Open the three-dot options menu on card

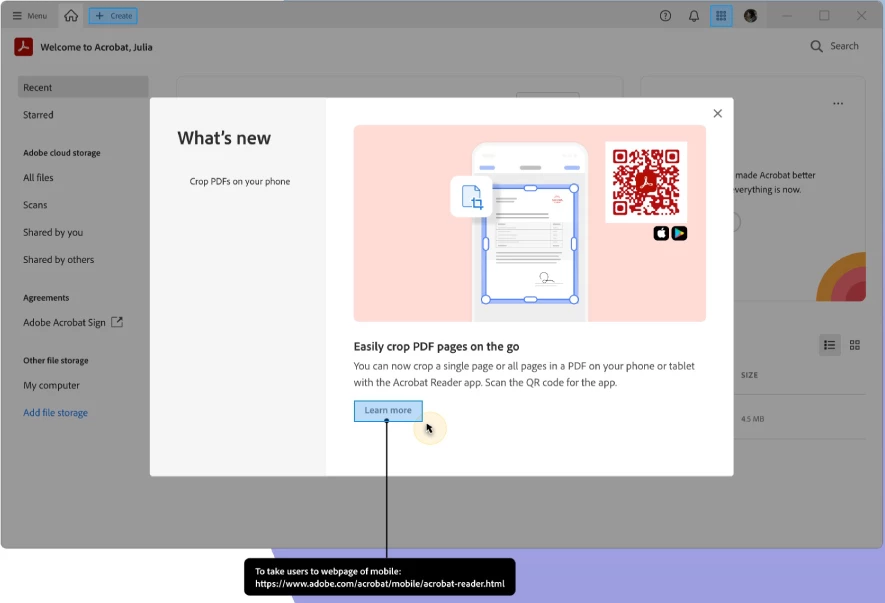click(838, 103)
